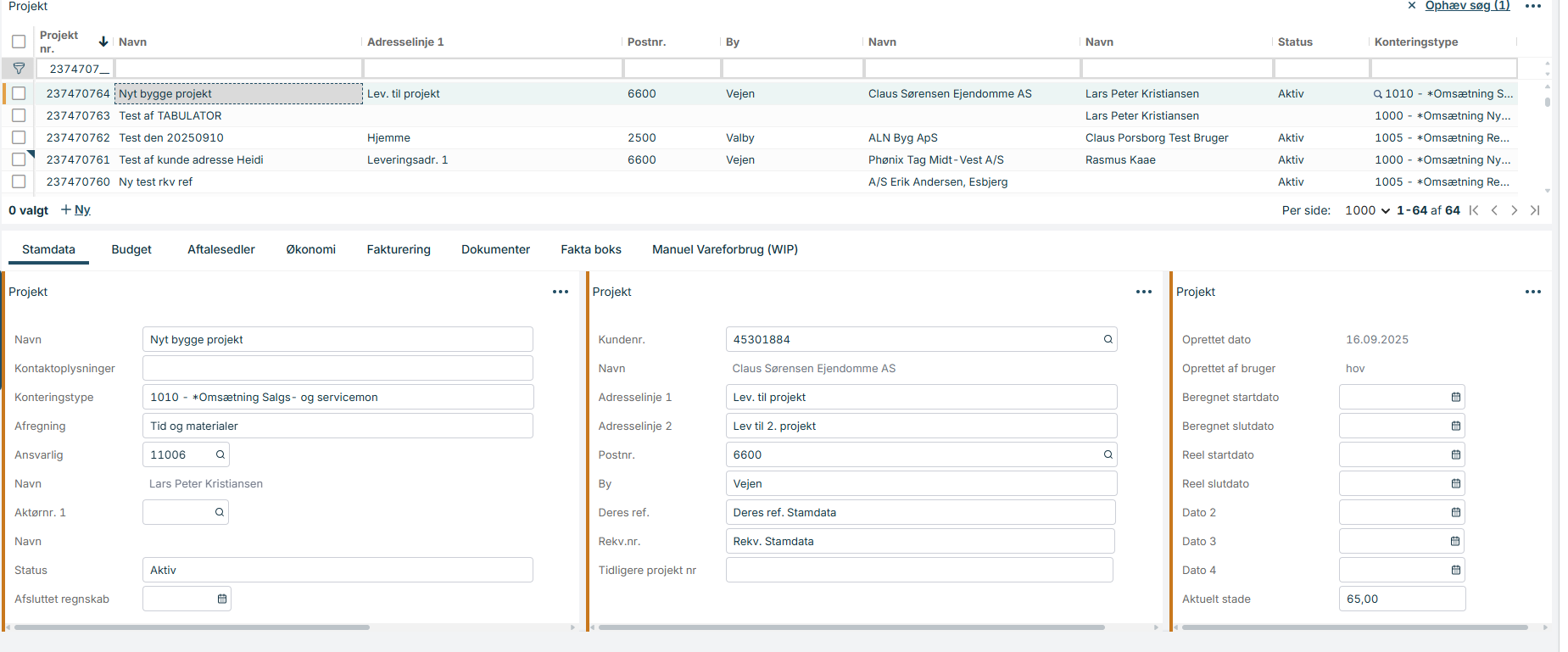Open more options menu of middle Projekt panel

[1143, 292]
